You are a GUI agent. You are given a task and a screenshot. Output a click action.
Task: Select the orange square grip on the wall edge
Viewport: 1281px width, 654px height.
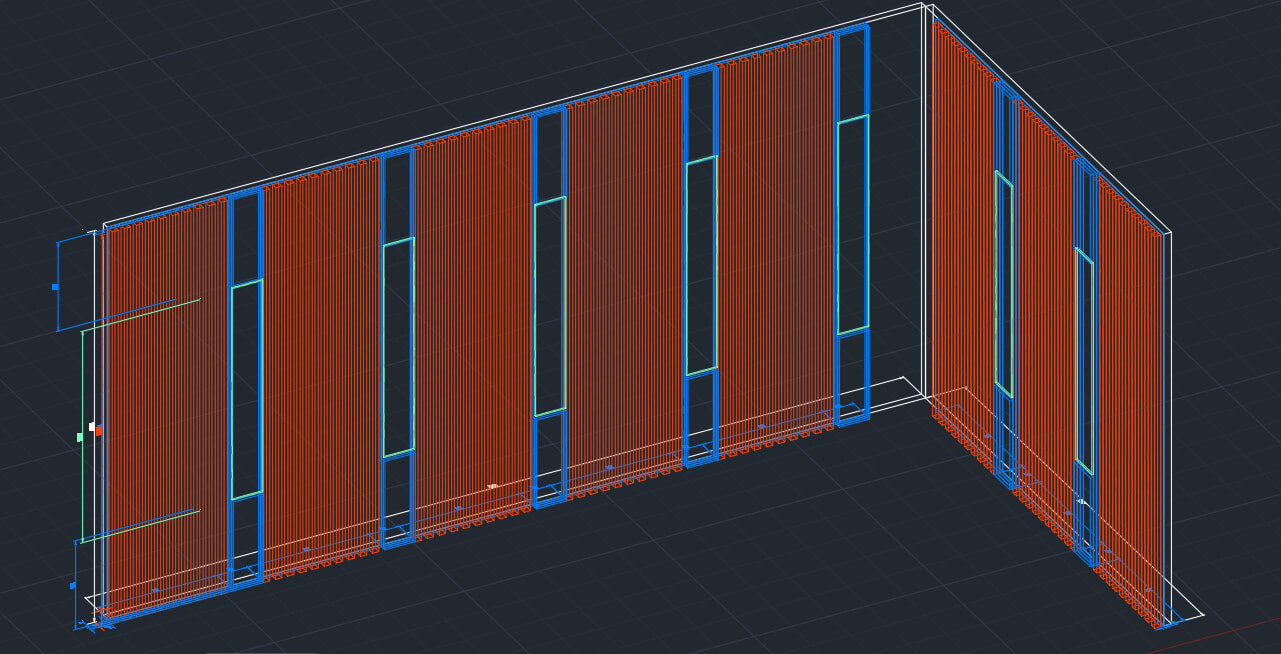pos(99,430)
